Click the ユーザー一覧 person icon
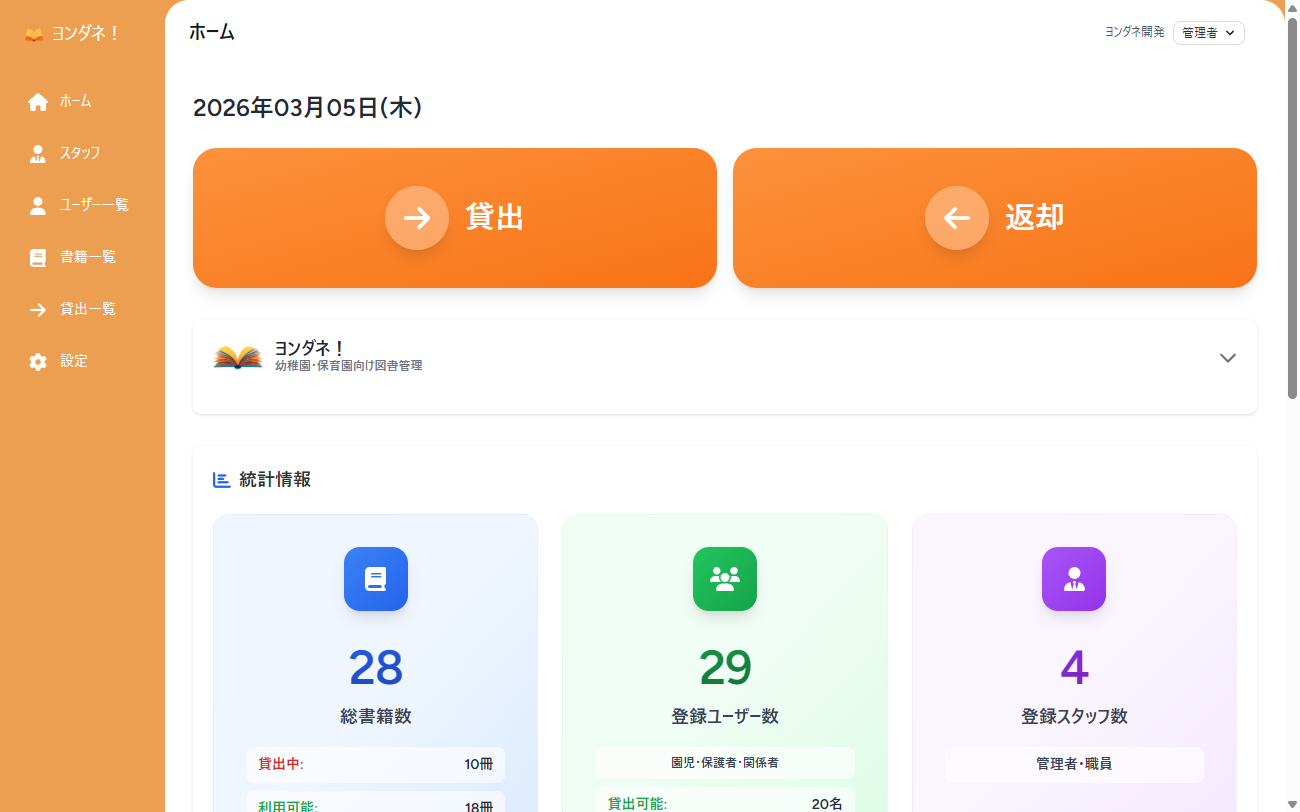This screenshot has height=812, width=1300. [x=38, y=205]
